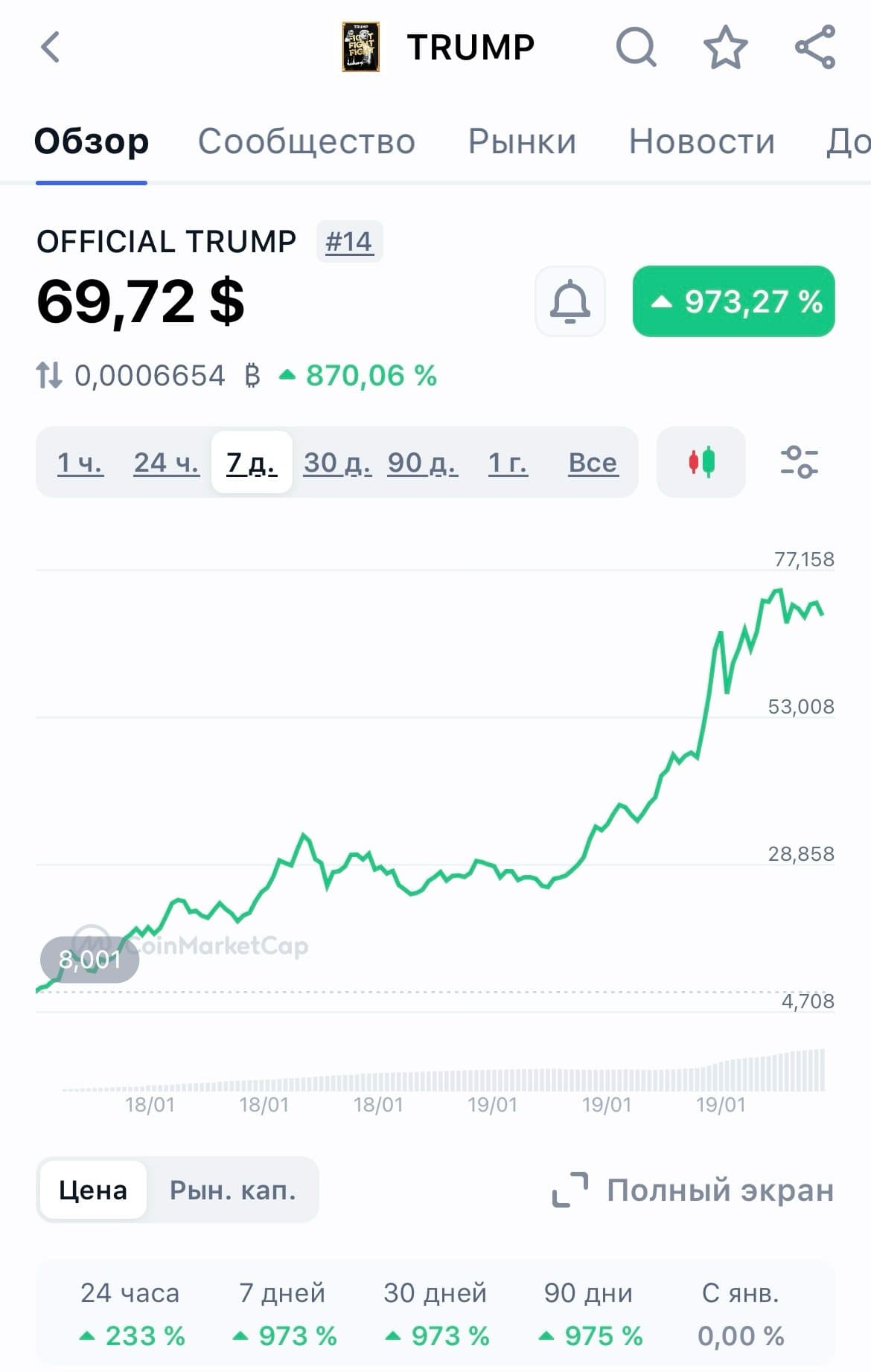Open the #14 rank link
871x1372 pixels.
point(349,242)
